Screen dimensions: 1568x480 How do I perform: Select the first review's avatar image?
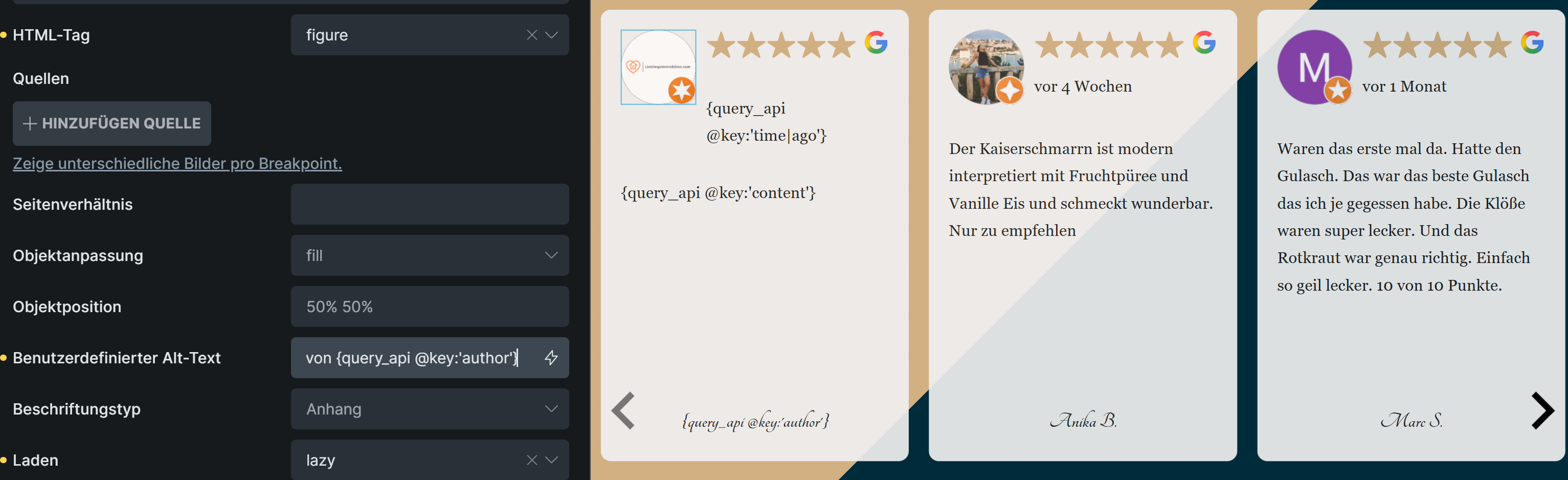[x=658, y=67]
